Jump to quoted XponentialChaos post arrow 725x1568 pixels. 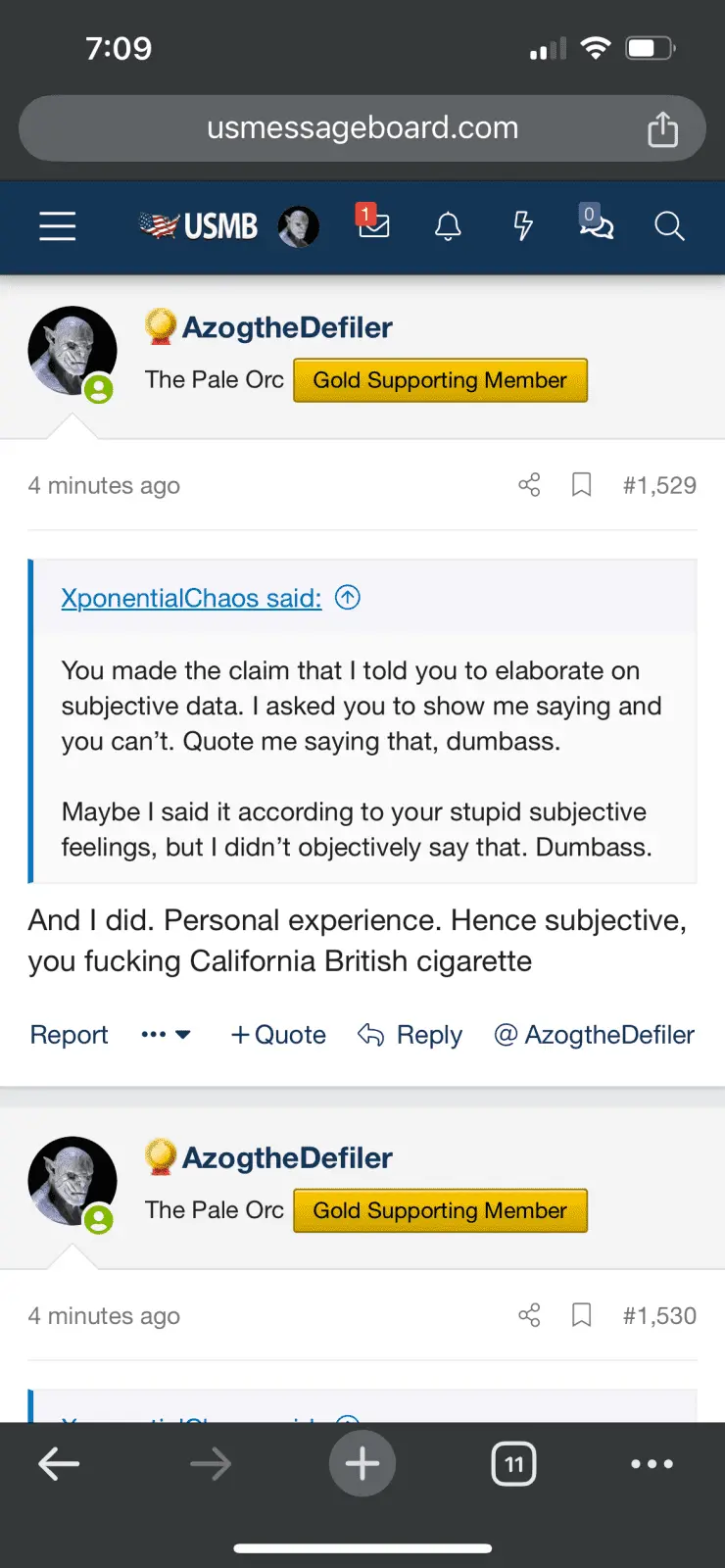point(348,598)
